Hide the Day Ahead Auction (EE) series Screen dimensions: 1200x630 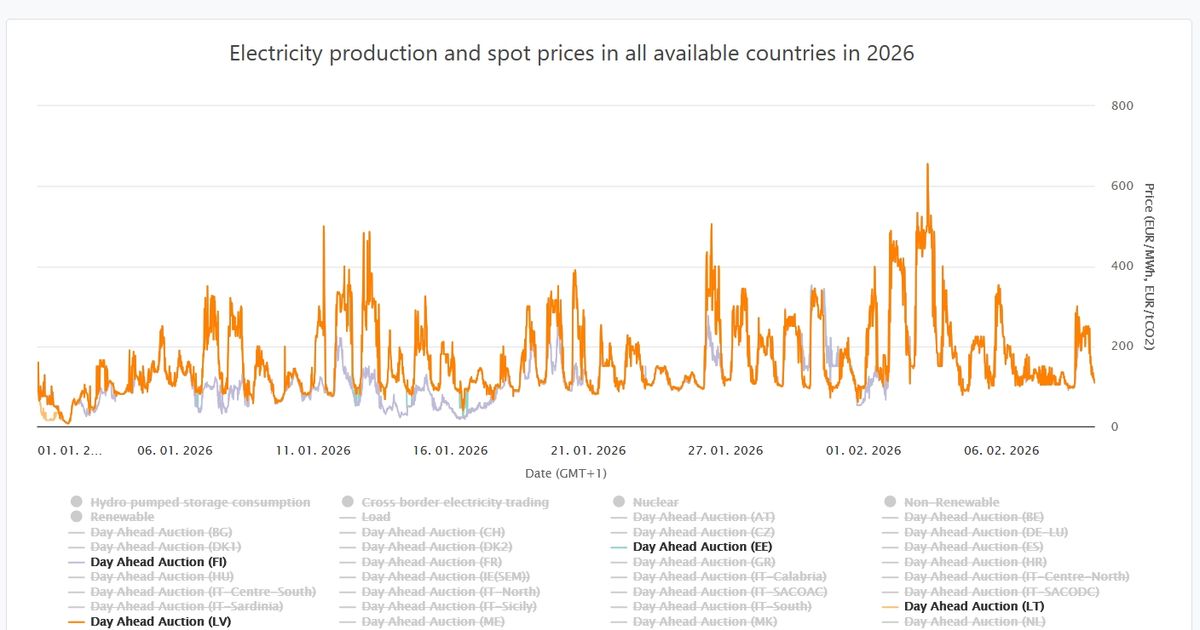click(702, 547)
